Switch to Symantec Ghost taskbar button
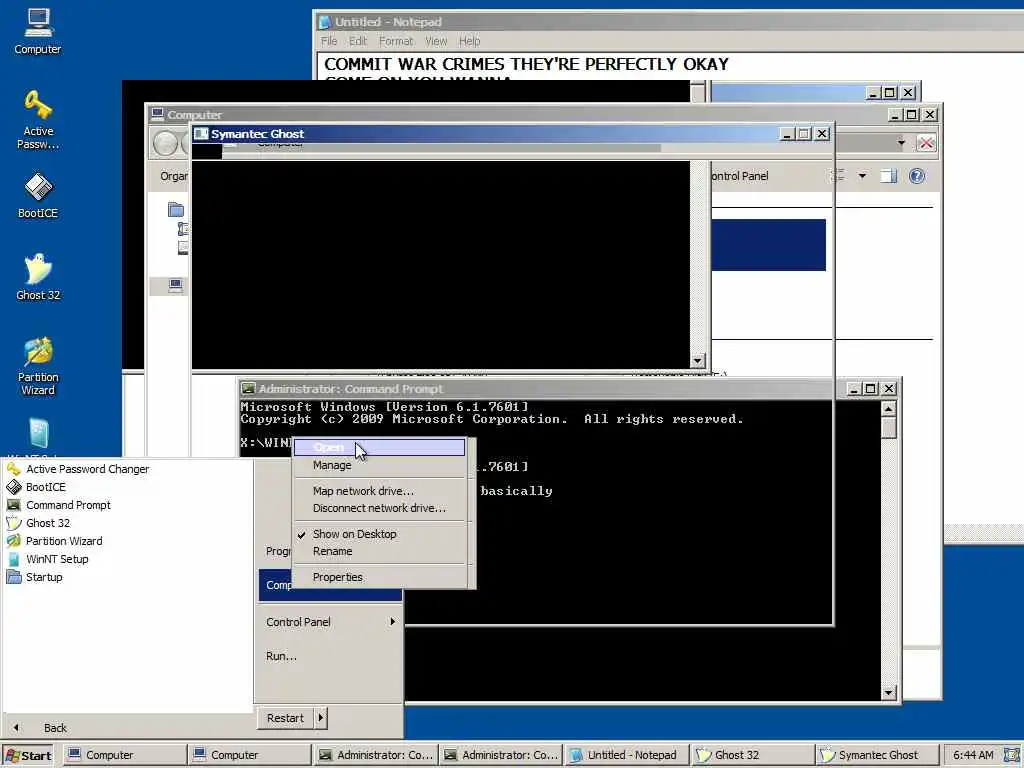This screenshot has width=1024, height=768. pos(877,755)
